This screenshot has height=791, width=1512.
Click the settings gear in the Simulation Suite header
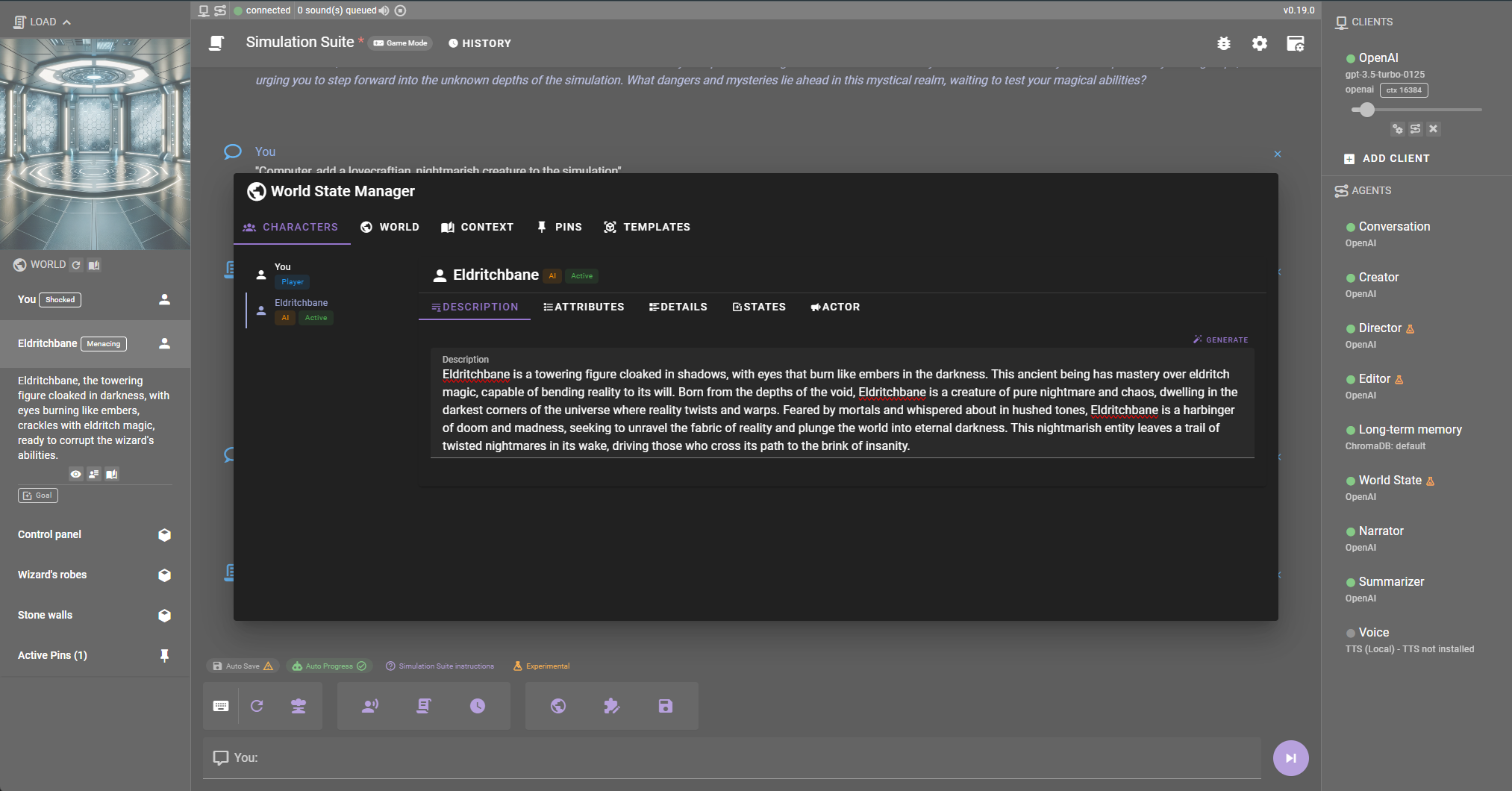[1260, 43]
